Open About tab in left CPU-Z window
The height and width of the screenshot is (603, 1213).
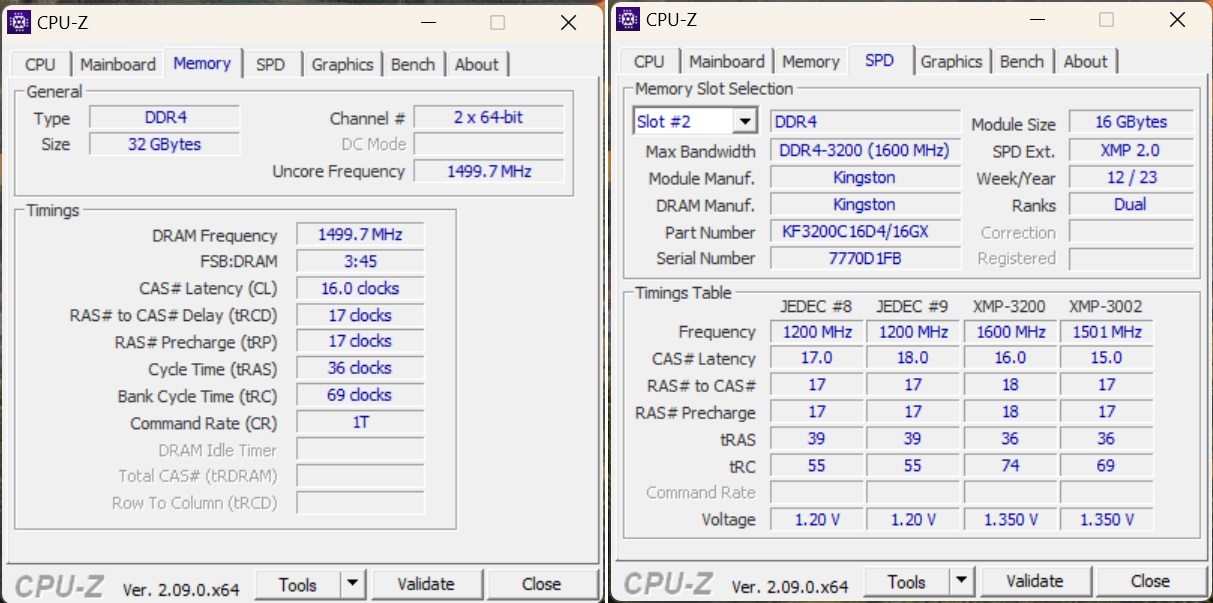477,64
